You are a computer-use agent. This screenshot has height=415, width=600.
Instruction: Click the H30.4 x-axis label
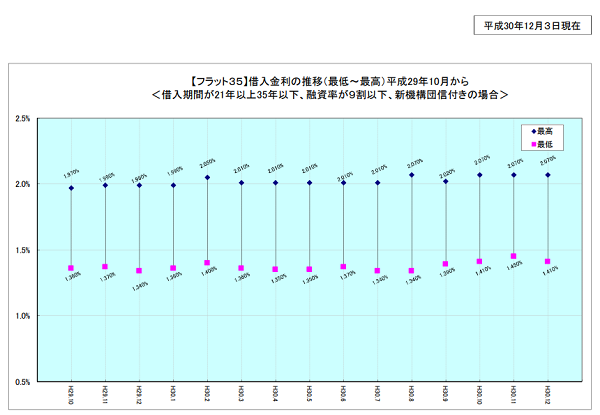coord(276,394)
